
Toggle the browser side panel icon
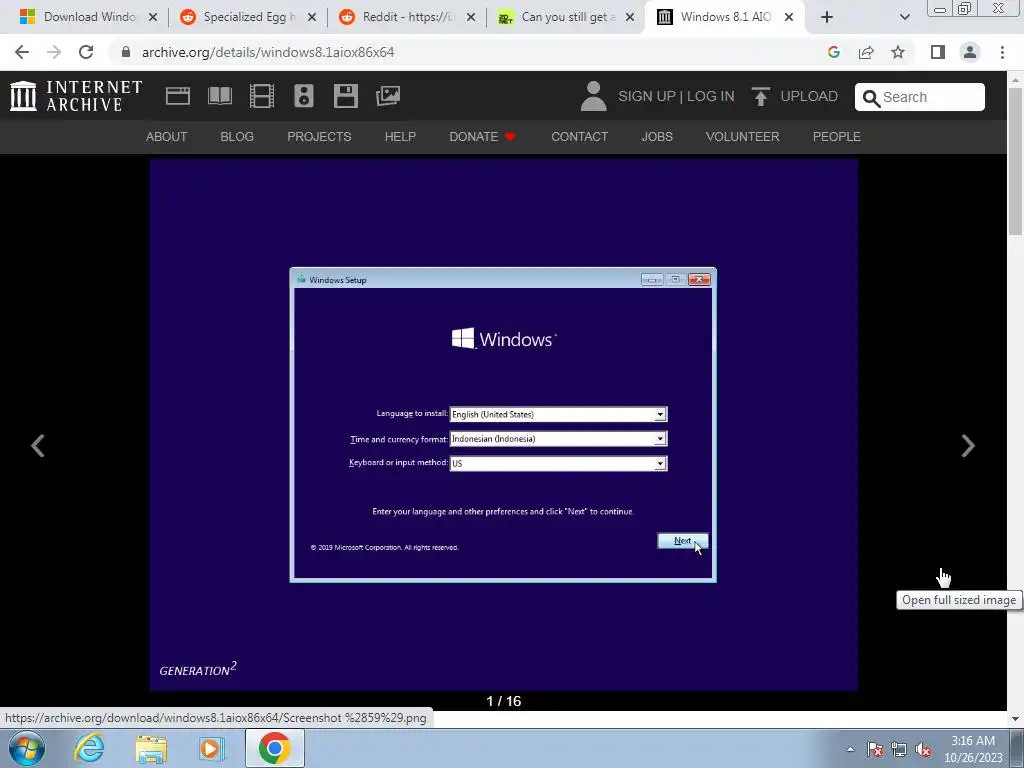(938, 52)
